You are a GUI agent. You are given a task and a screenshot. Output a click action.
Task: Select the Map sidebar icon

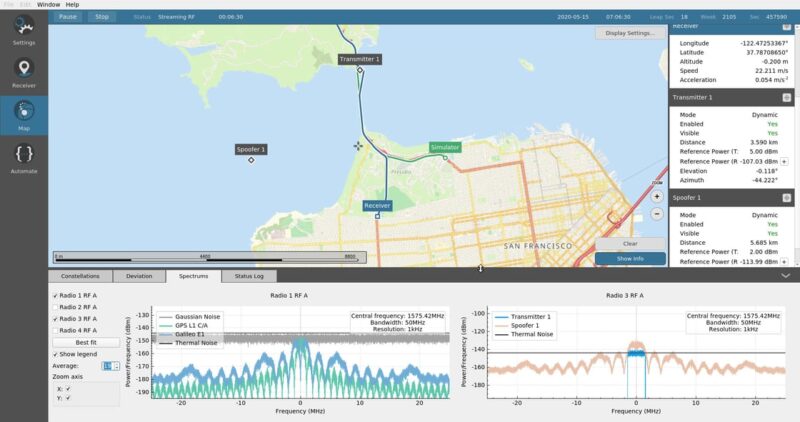coord(24,115)
